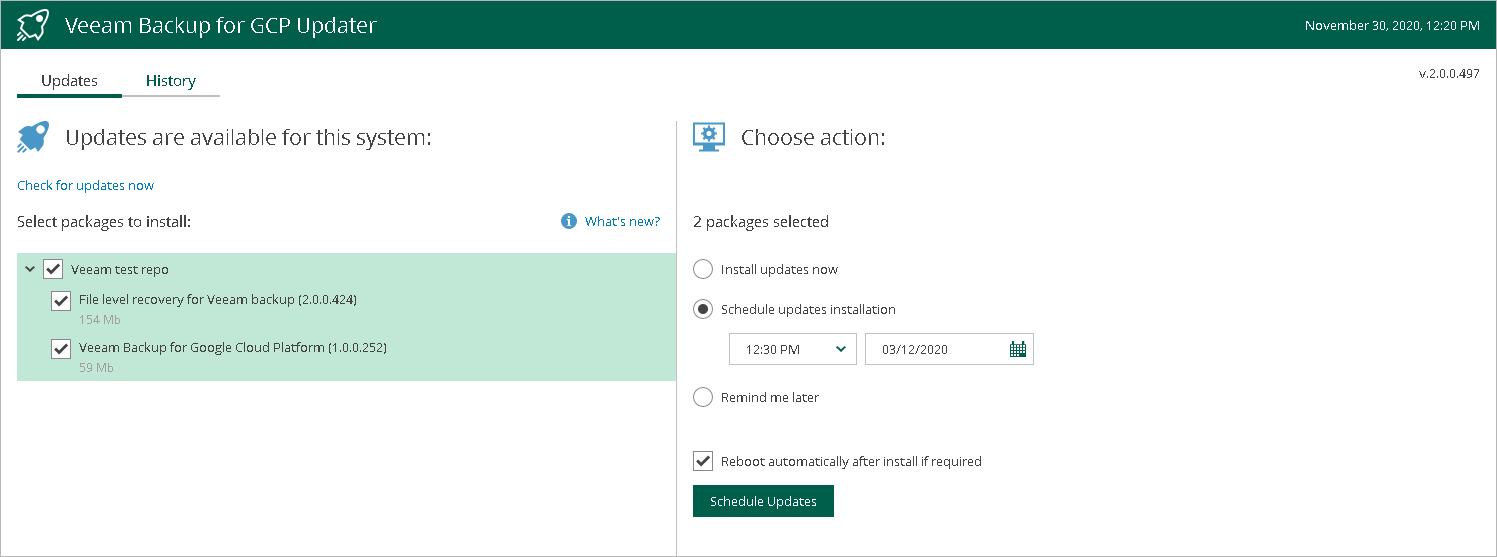Open the Updates tab
Viewport: 1497px width, 557px height.
click(x=69, y=81)
